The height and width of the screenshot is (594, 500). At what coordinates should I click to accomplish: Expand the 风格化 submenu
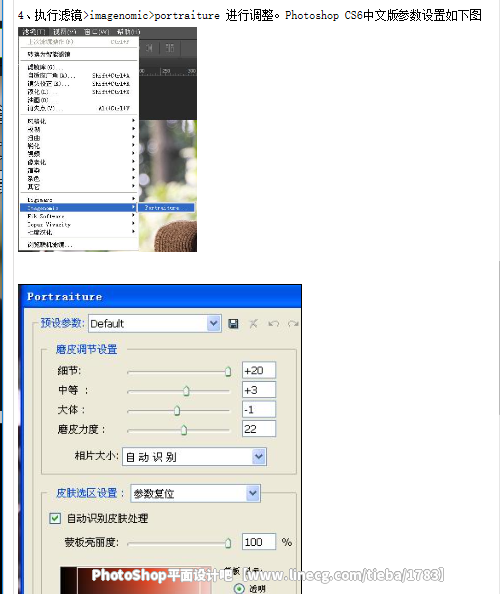click(79, 121)
